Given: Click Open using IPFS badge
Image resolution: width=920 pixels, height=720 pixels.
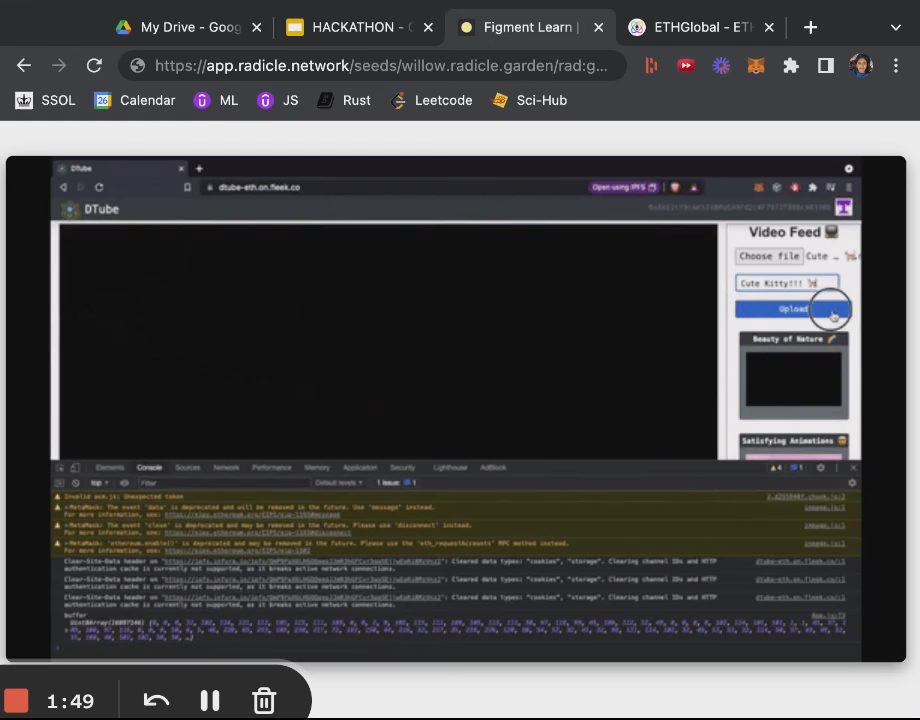Looking at the screenshot, I should tap(624, 187).
